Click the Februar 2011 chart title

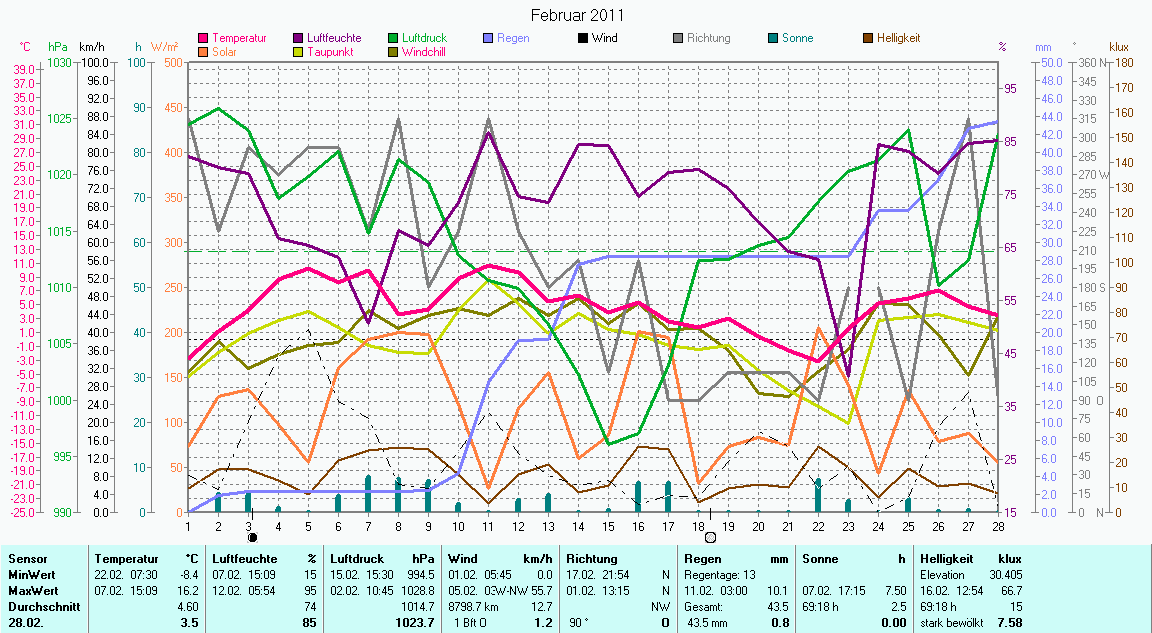tap(575, 15)
